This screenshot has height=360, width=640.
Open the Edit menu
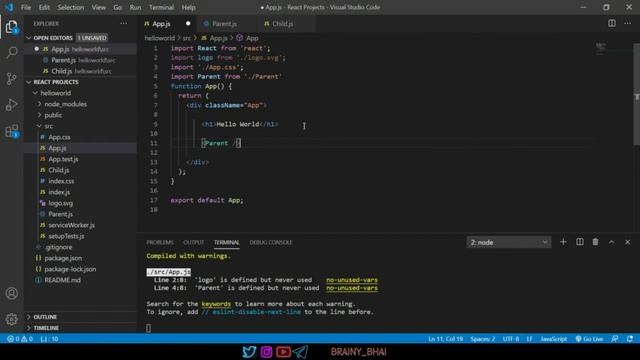point(44,7)
